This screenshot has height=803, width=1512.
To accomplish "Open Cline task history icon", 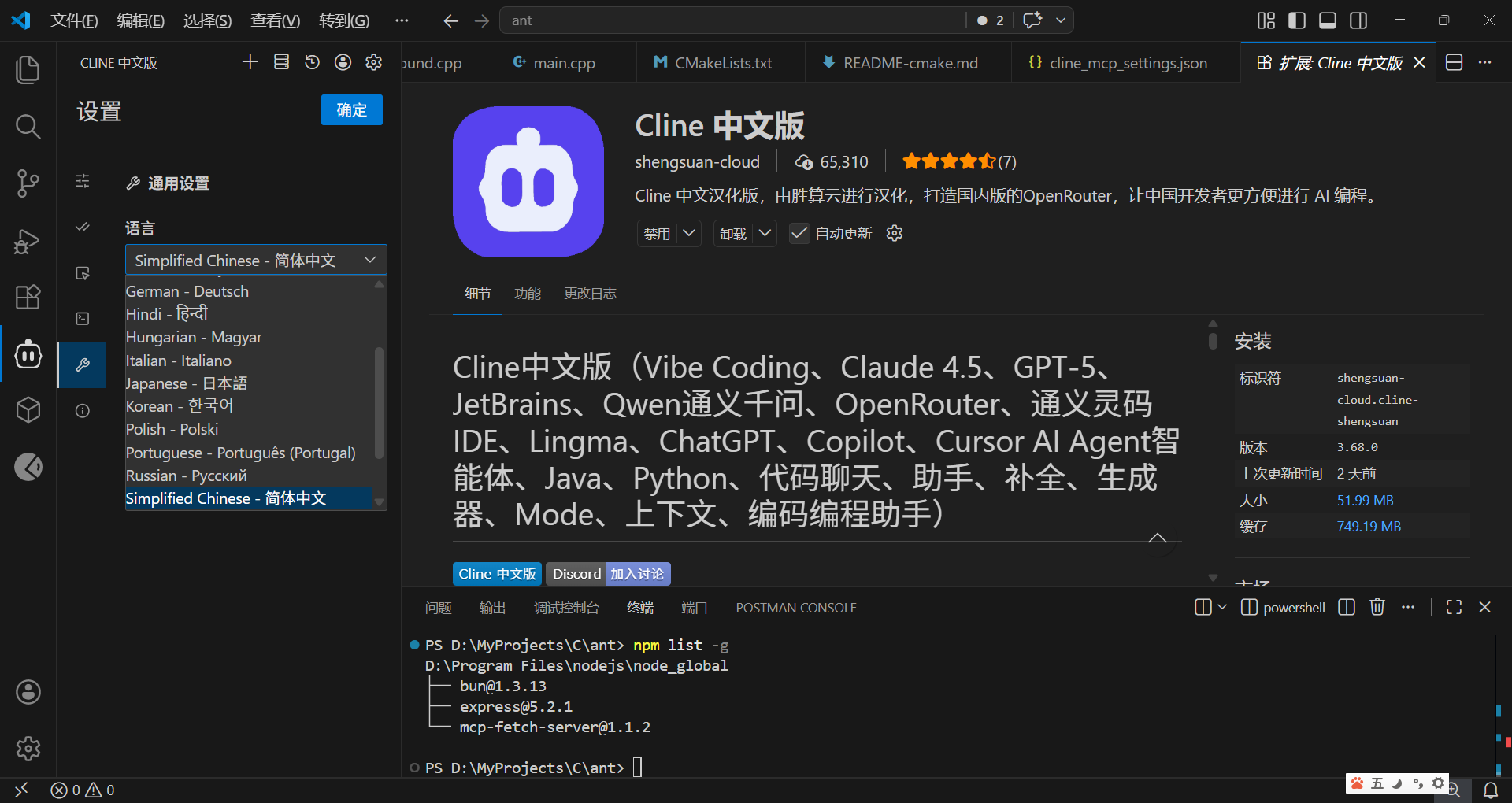I will click(313, 62).
